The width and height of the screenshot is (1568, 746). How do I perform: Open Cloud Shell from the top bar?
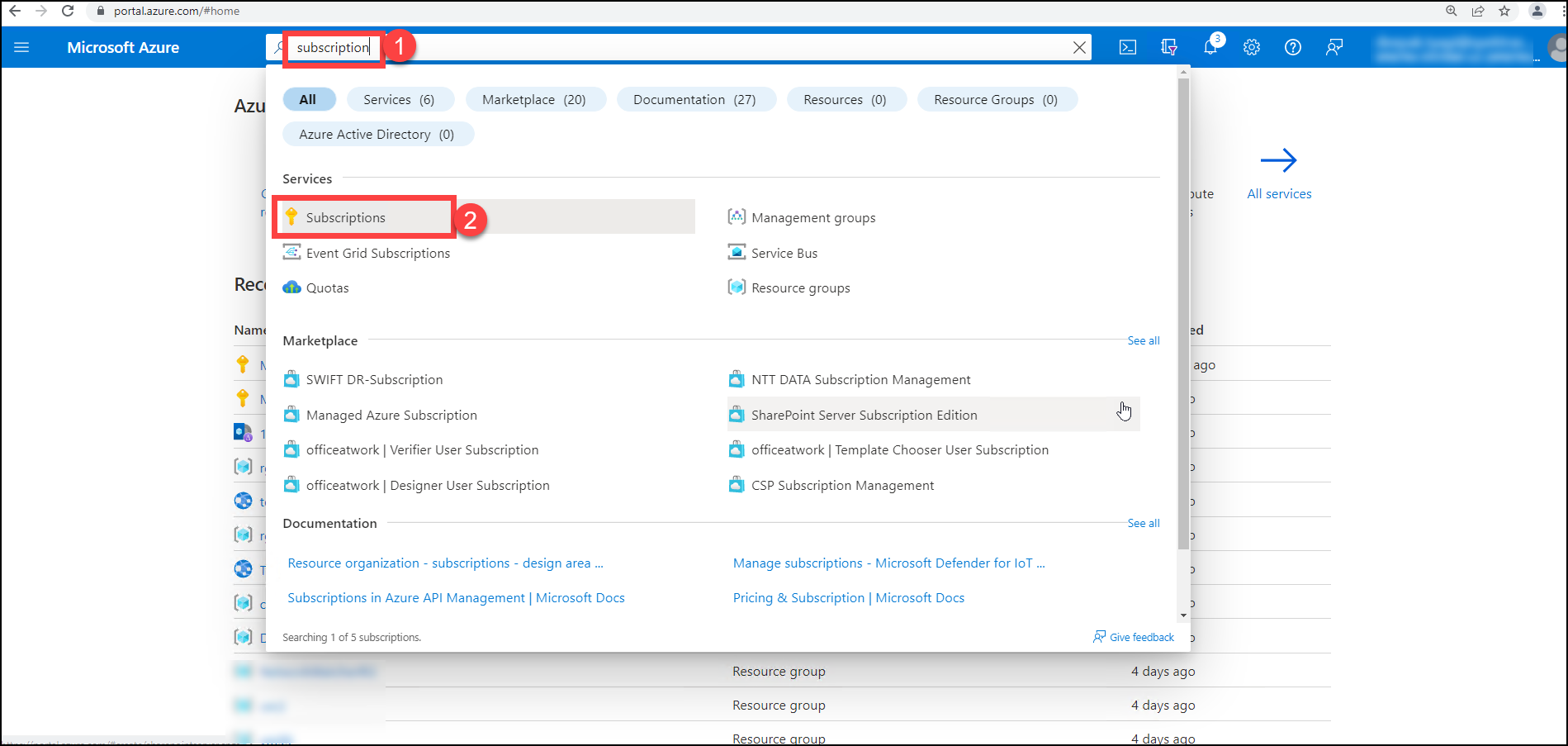coord(1128,47)
